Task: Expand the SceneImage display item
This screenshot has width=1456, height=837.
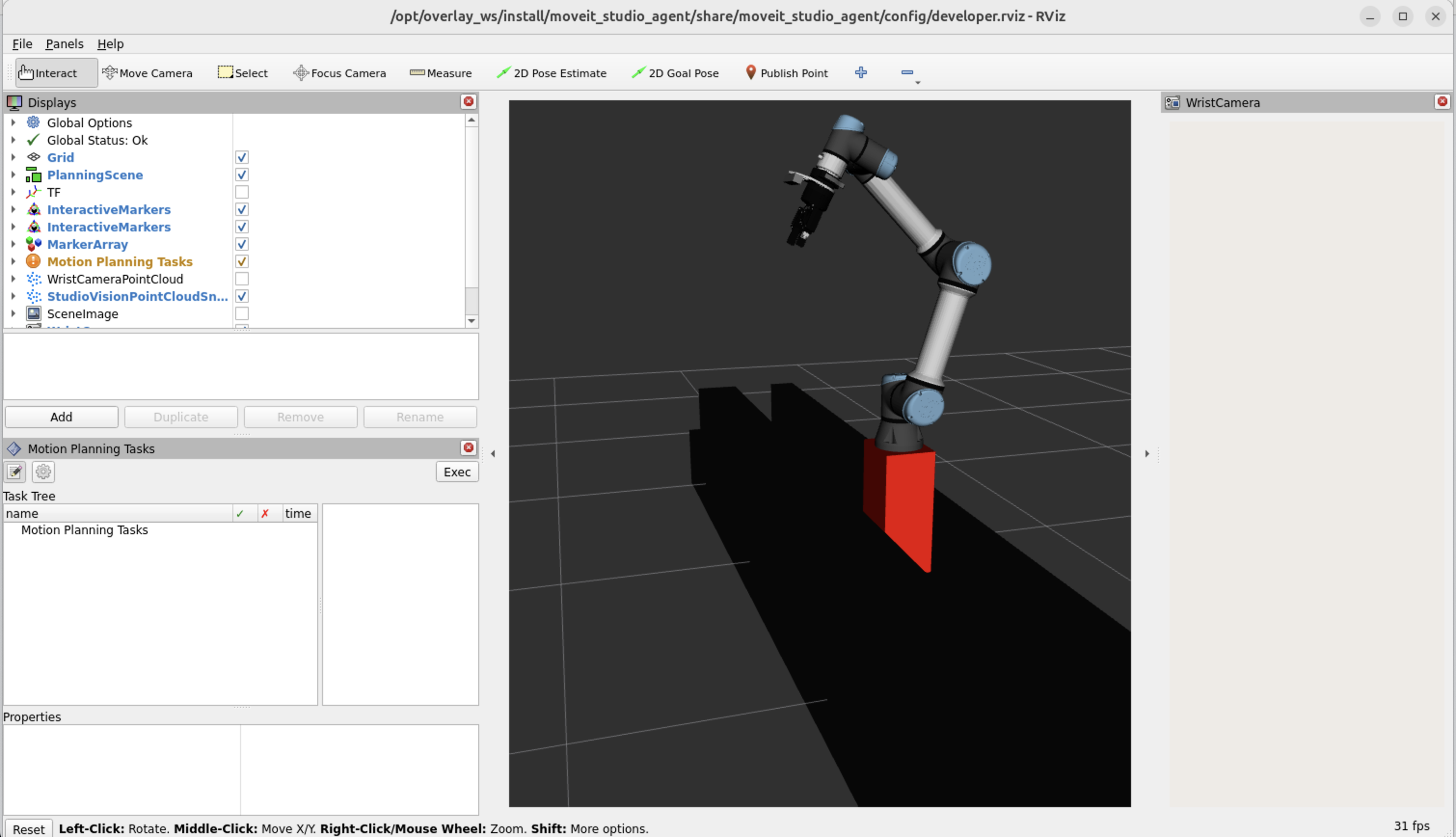Action: tap(13, 314)
